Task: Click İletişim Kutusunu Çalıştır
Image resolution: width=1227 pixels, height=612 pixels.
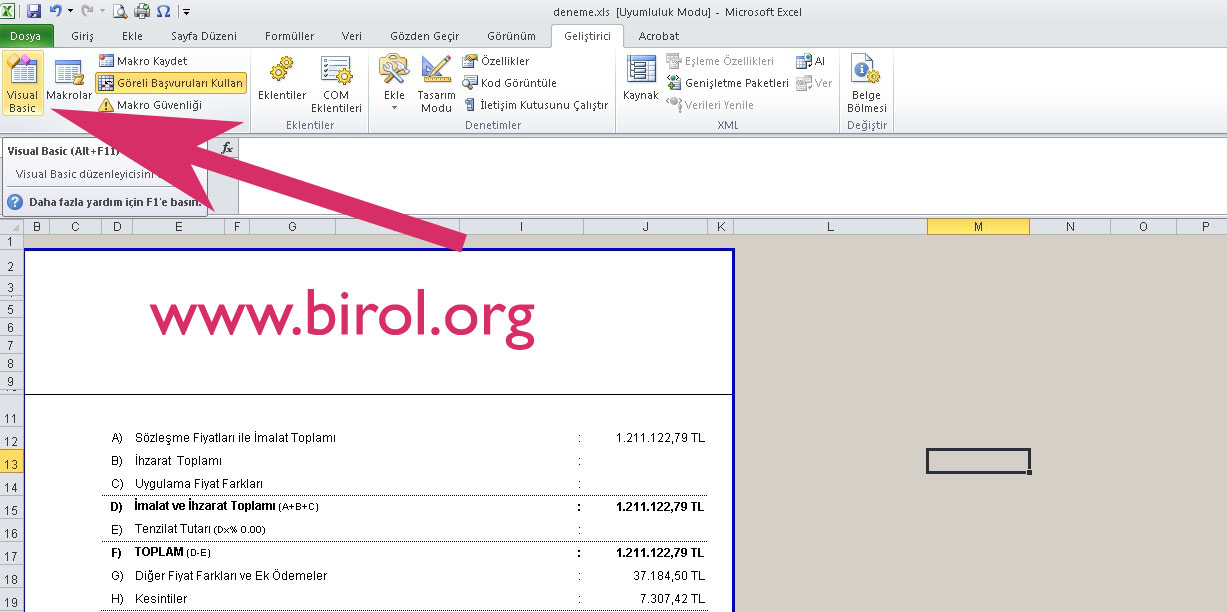Action: (x=535, y=105)
